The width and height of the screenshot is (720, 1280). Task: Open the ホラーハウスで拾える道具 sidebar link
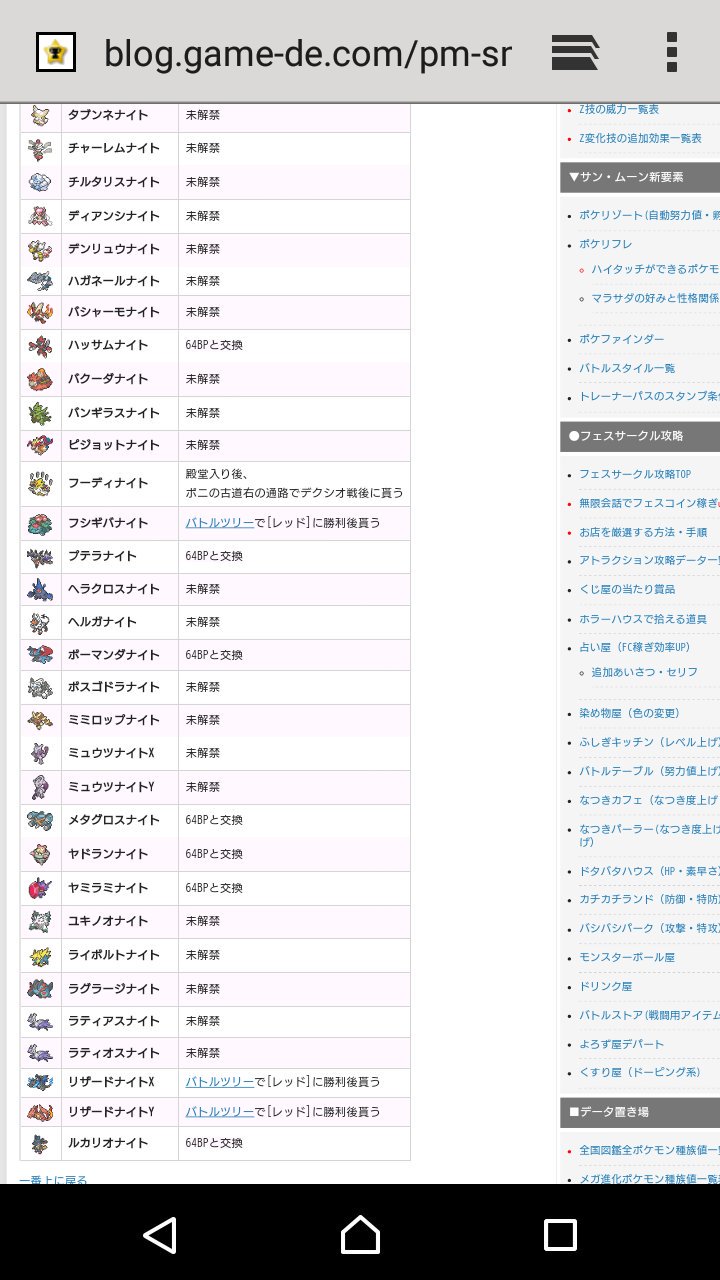click(x=643, y=619)
